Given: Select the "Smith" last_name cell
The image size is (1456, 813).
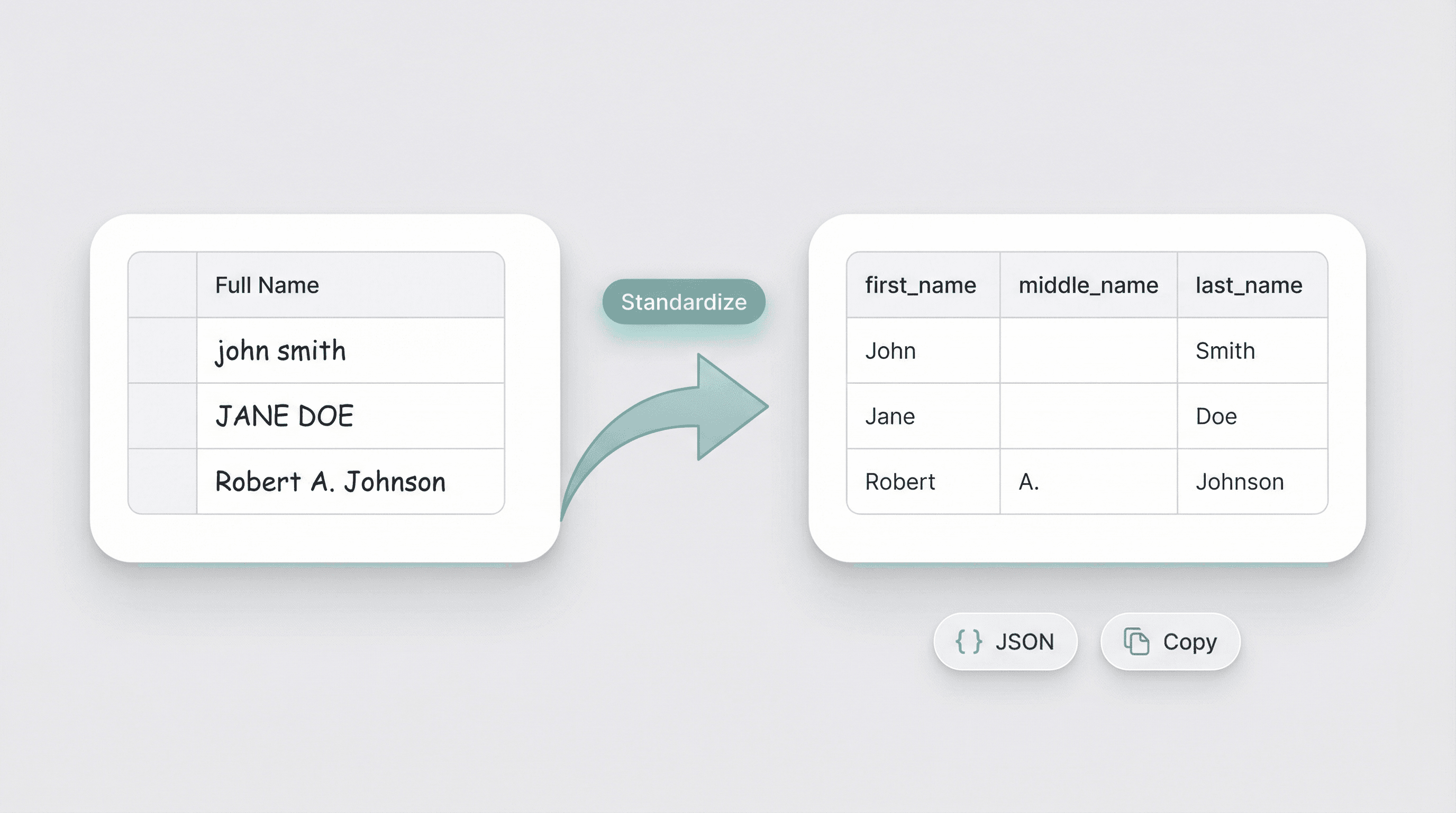Looking at the screenshot, I should pyautogui.click(x=1224, y=350).
